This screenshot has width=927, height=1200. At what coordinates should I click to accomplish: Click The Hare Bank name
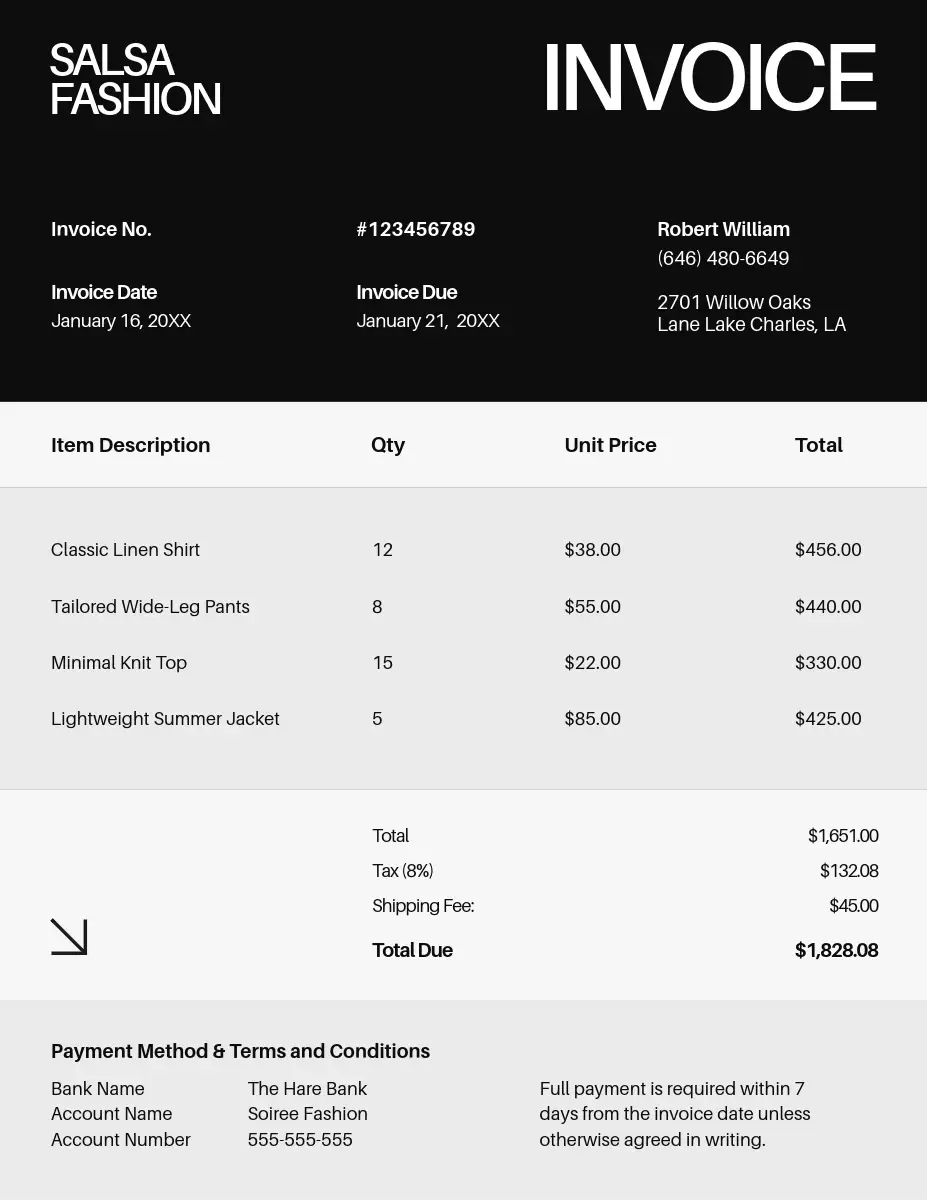tap(307, 1089)
